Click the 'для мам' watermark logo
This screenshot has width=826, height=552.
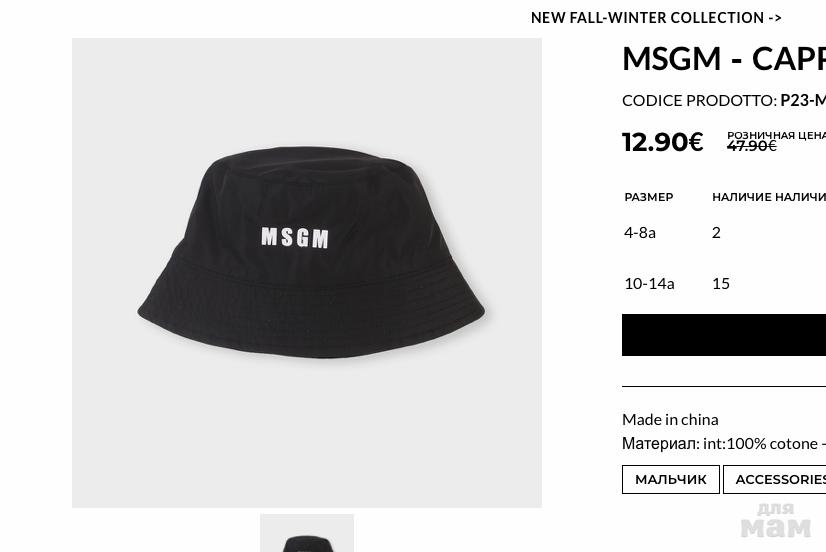pyautogui.click(x=776, y=520)
